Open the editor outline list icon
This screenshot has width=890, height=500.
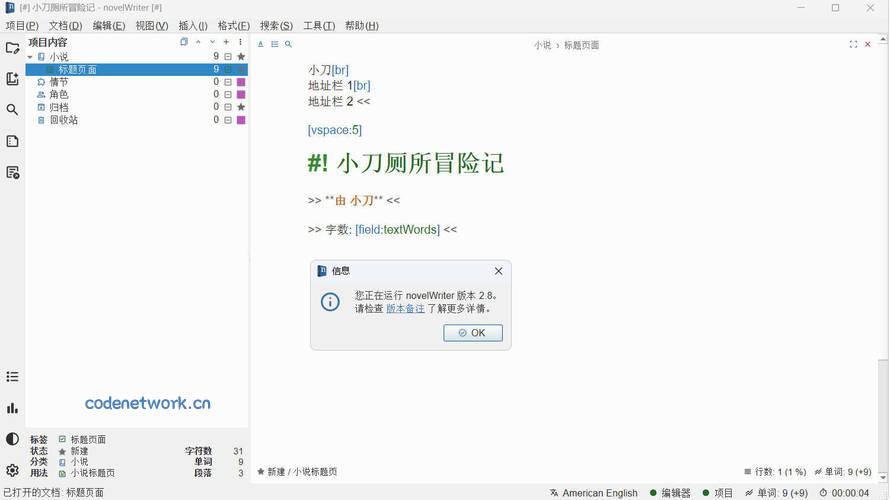275,44
